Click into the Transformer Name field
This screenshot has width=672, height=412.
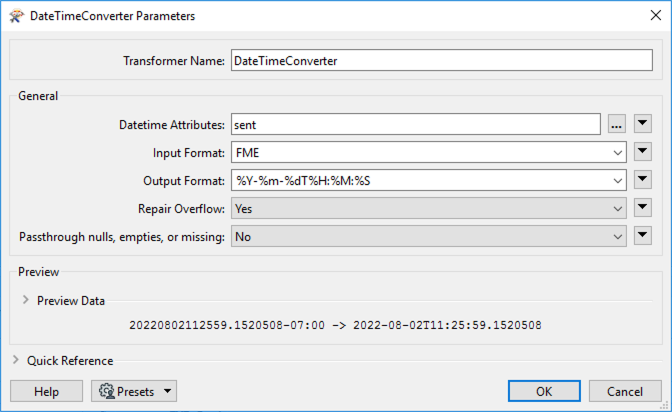click(x=440, y=61)
